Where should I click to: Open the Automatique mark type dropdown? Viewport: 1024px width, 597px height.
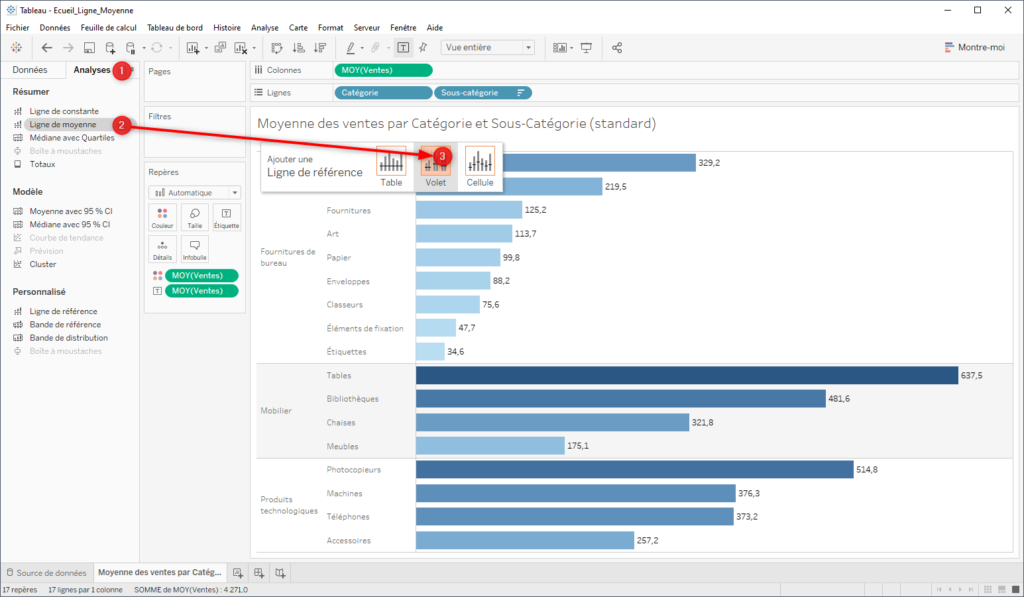click(x=195, y=193)
